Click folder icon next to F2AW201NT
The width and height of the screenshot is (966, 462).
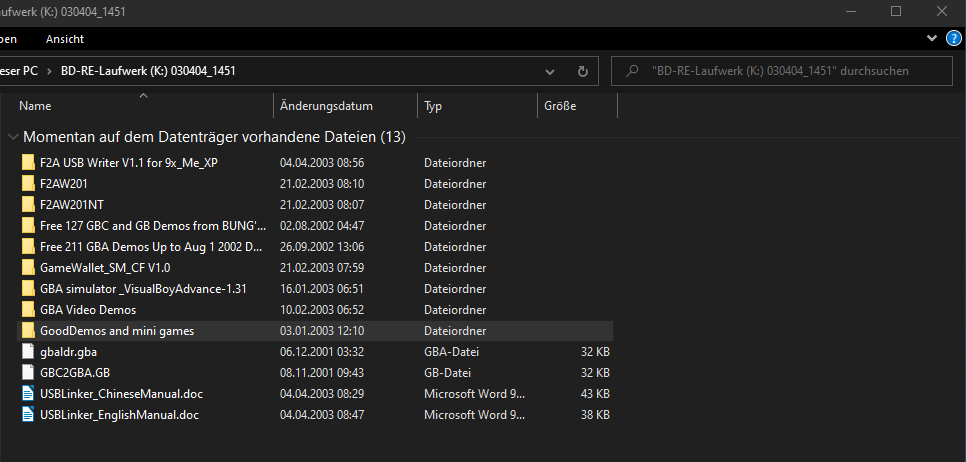(x=28, y=205)
